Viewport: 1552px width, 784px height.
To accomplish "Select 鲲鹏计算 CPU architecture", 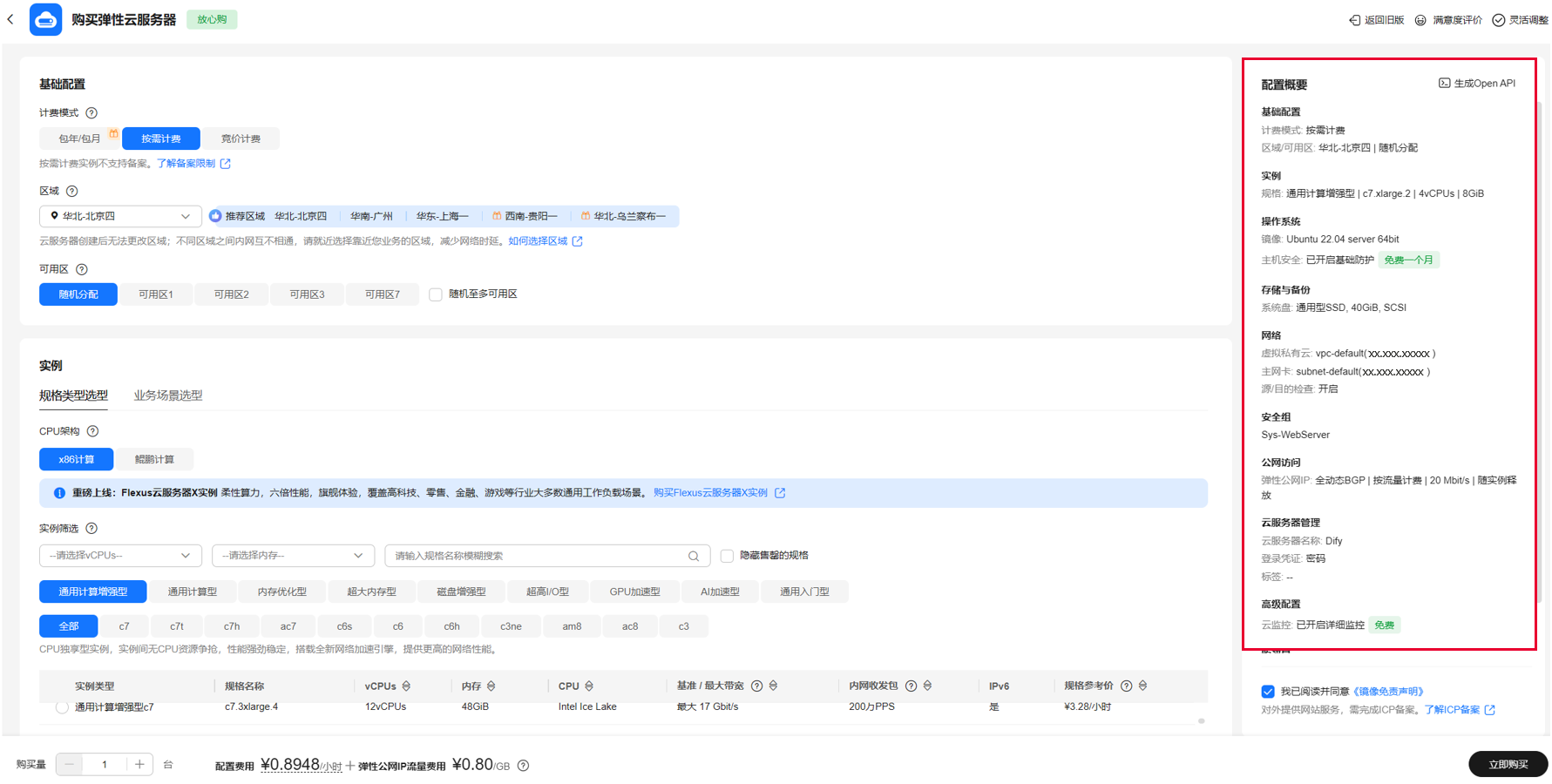I will click(154, 459).
